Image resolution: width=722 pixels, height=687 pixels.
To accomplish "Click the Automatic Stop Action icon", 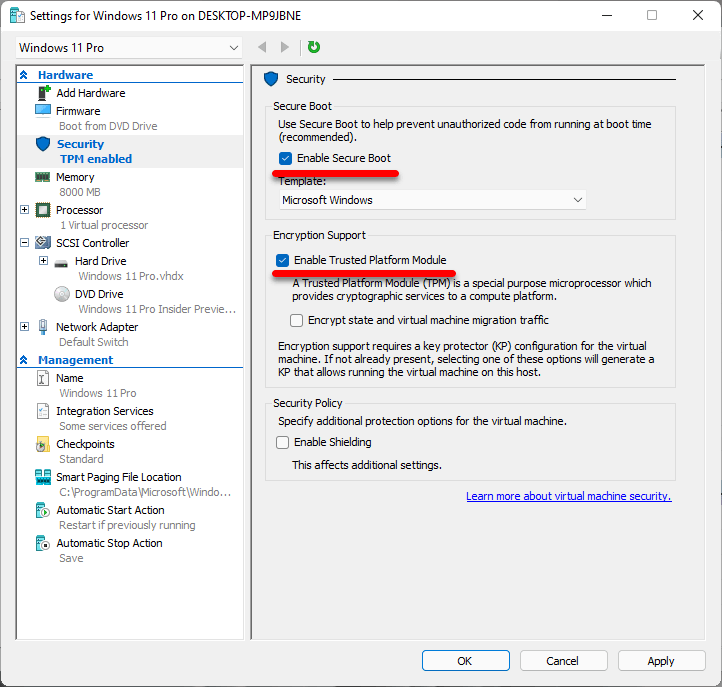I will [x=42, y=543].
